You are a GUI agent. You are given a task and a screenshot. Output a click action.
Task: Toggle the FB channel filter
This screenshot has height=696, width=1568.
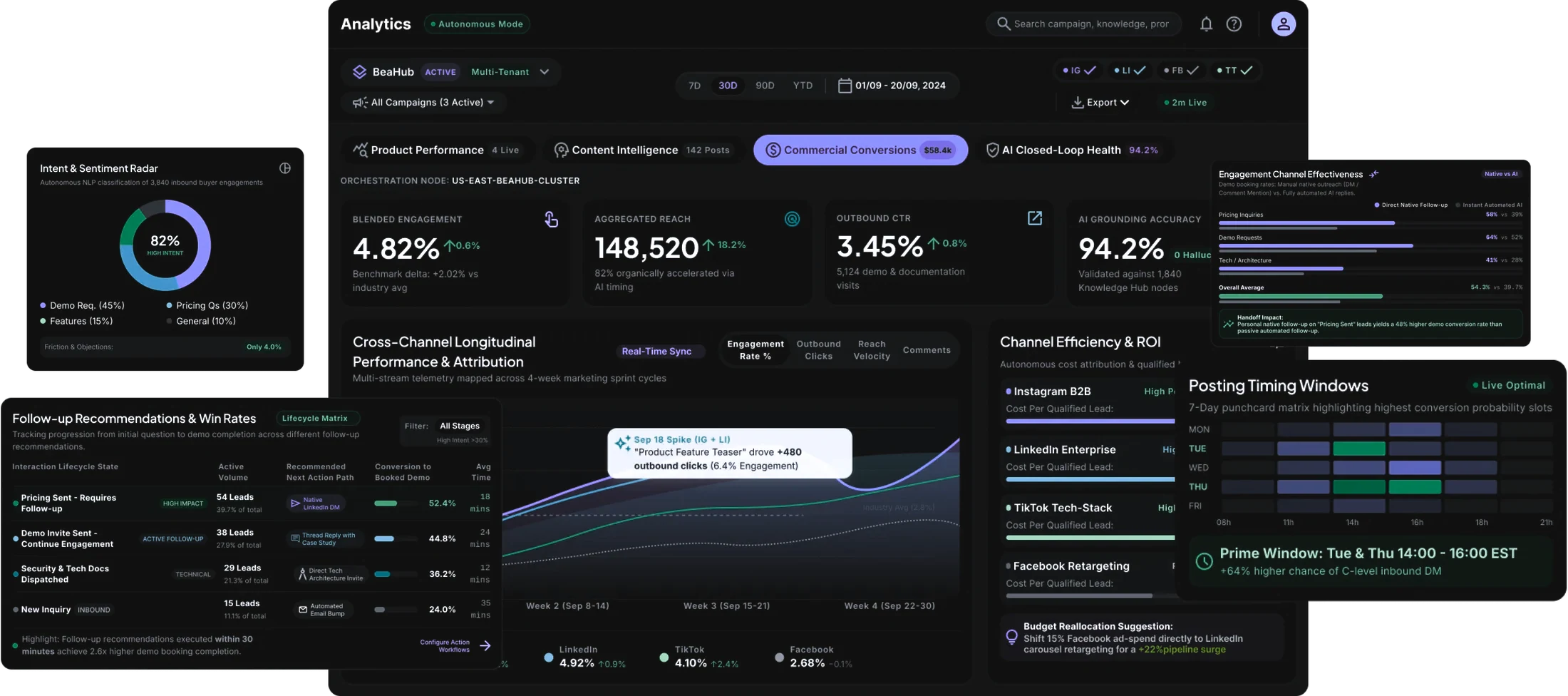1181,71
